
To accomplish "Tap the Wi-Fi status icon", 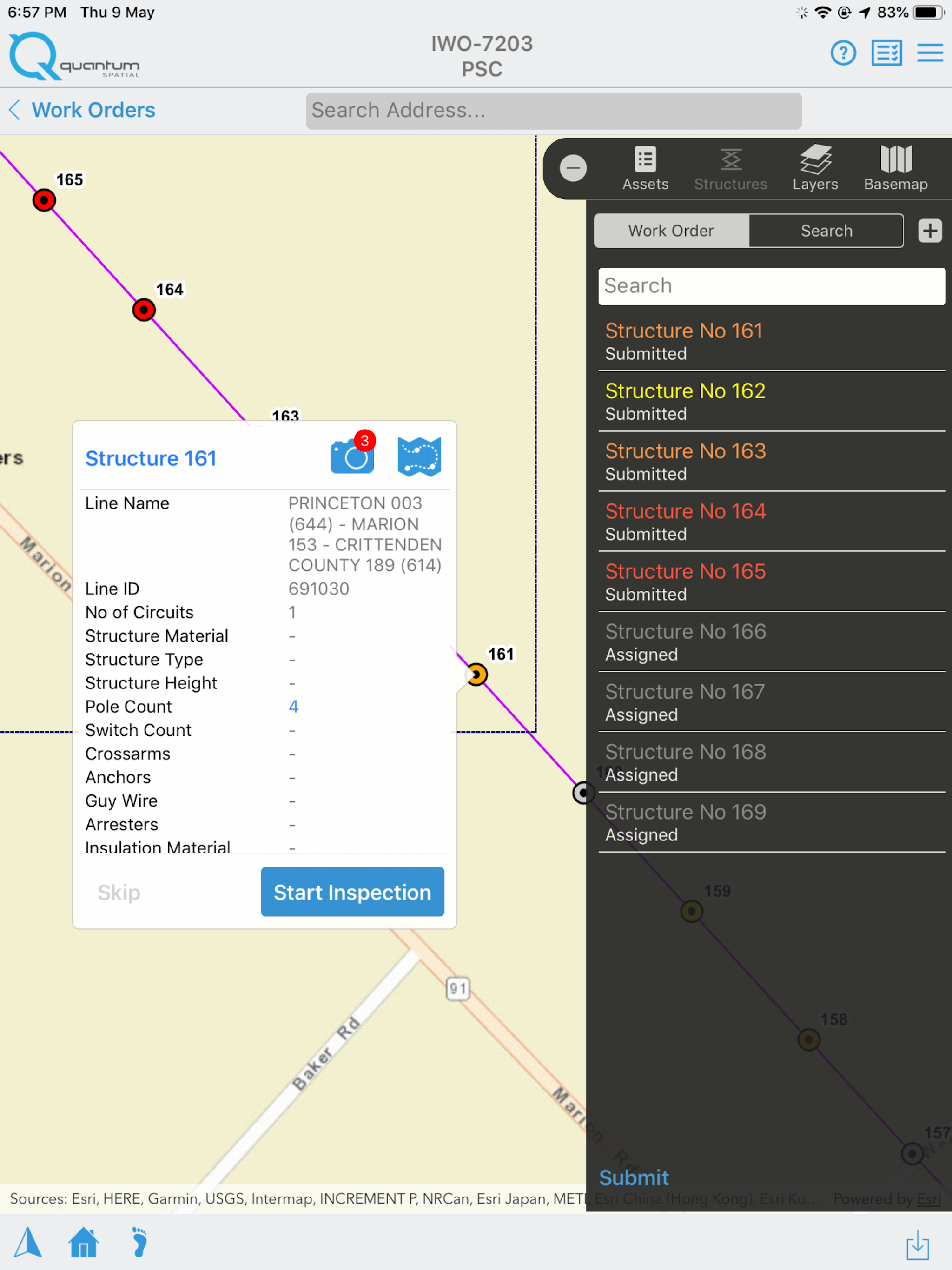I will (x=823, y=12).
